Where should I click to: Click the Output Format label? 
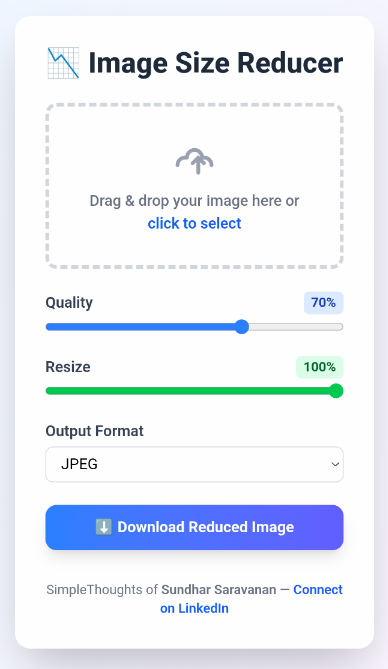94,431
